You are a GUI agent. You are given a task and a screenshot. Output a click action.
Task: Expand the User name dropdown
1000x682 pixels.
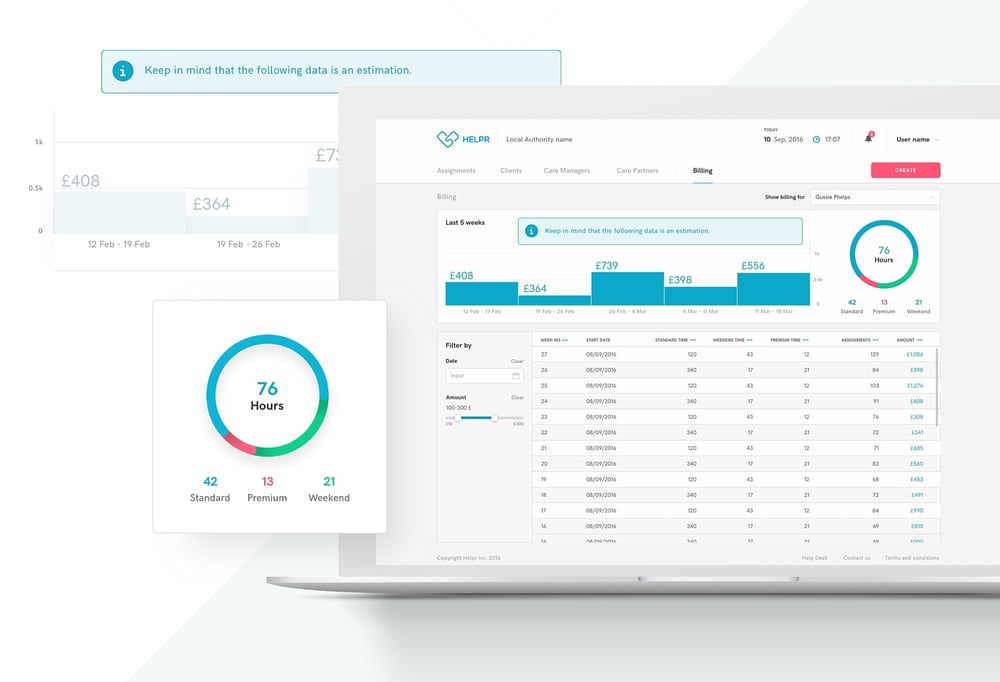pyautogui.click(x=936, y=140)
